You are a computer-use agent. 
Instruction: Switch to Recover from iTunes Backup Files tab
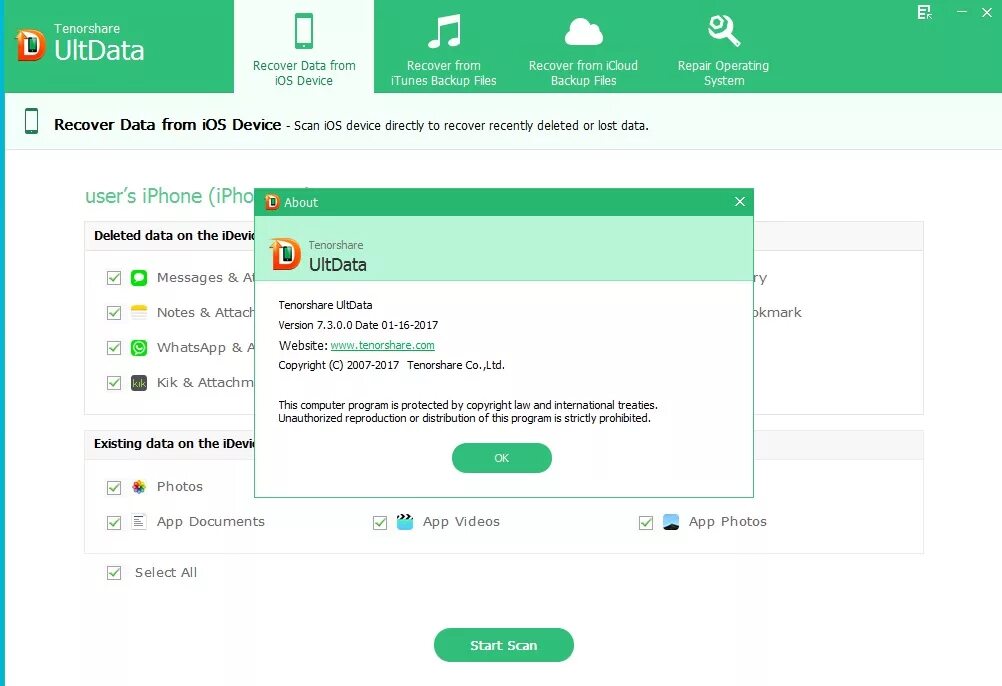443,47
